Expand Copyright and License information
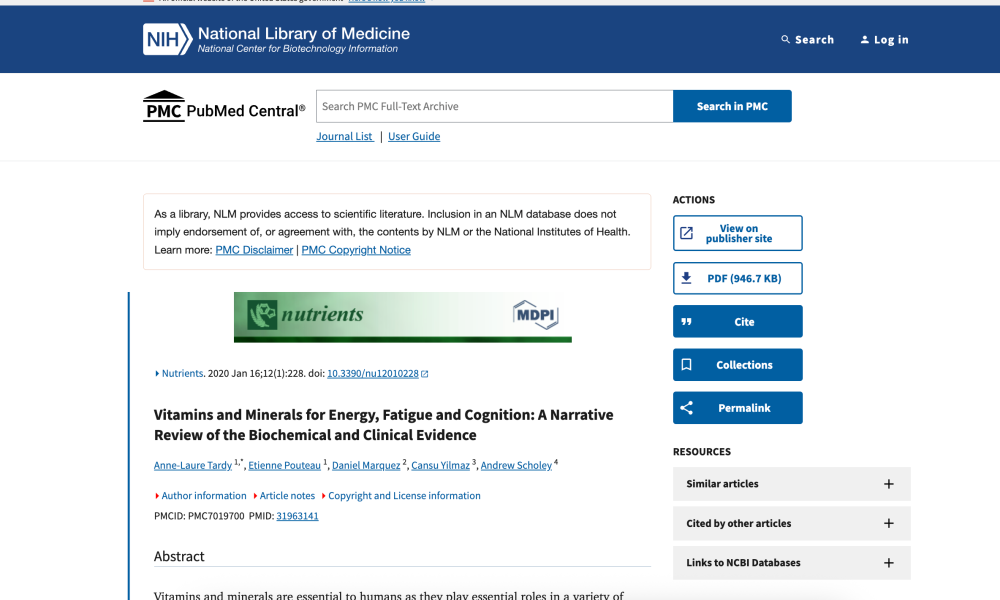 coord(401,495)
